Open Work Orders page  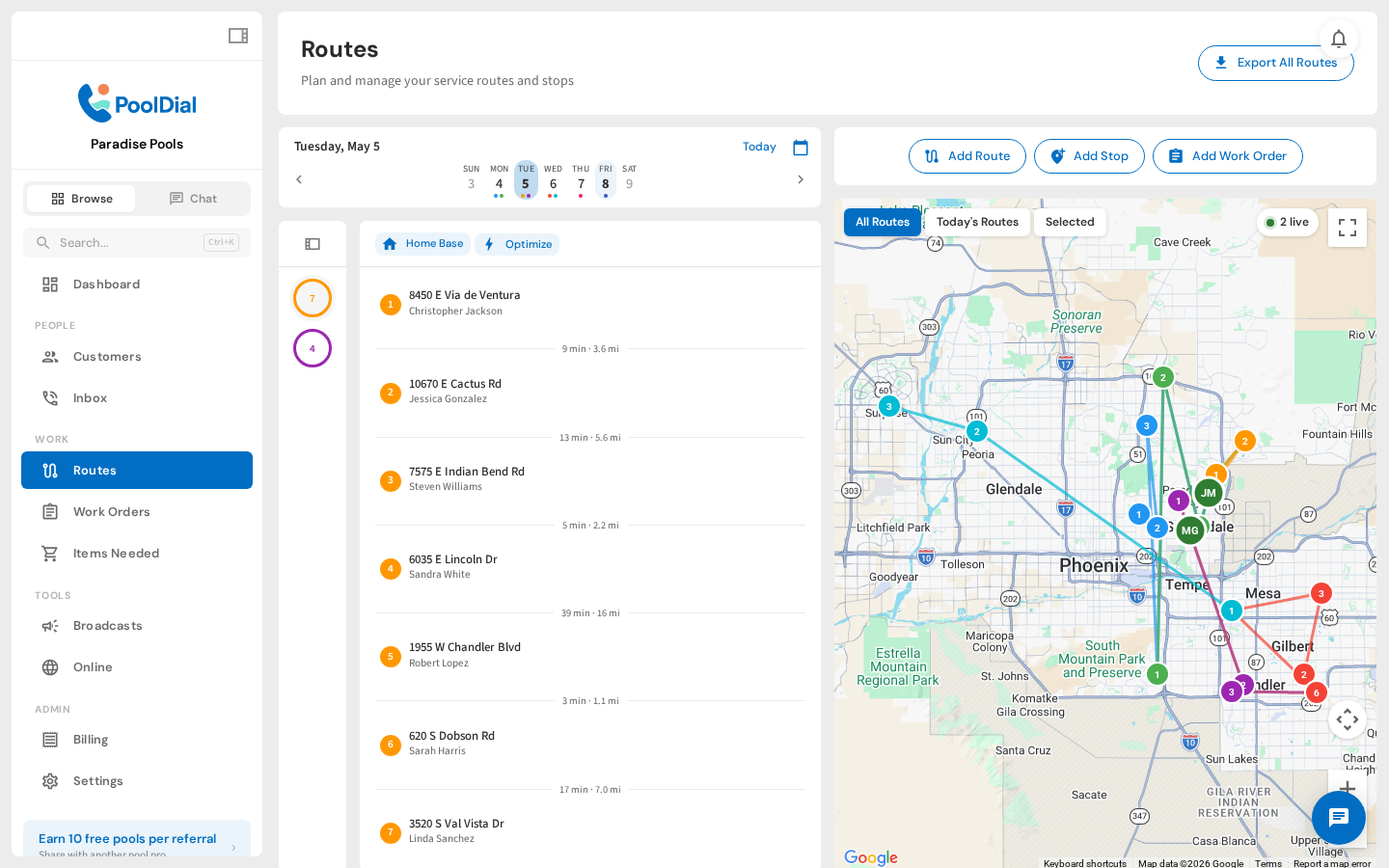[137, 512]
